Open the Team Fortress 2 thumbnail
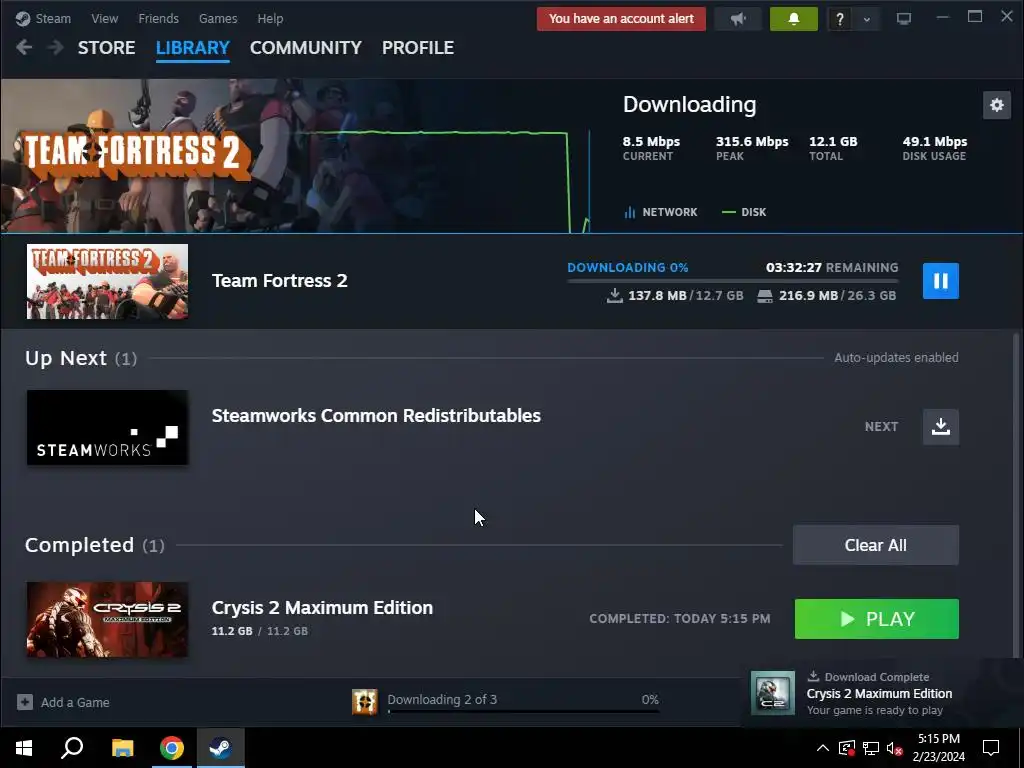 [107, 281]
